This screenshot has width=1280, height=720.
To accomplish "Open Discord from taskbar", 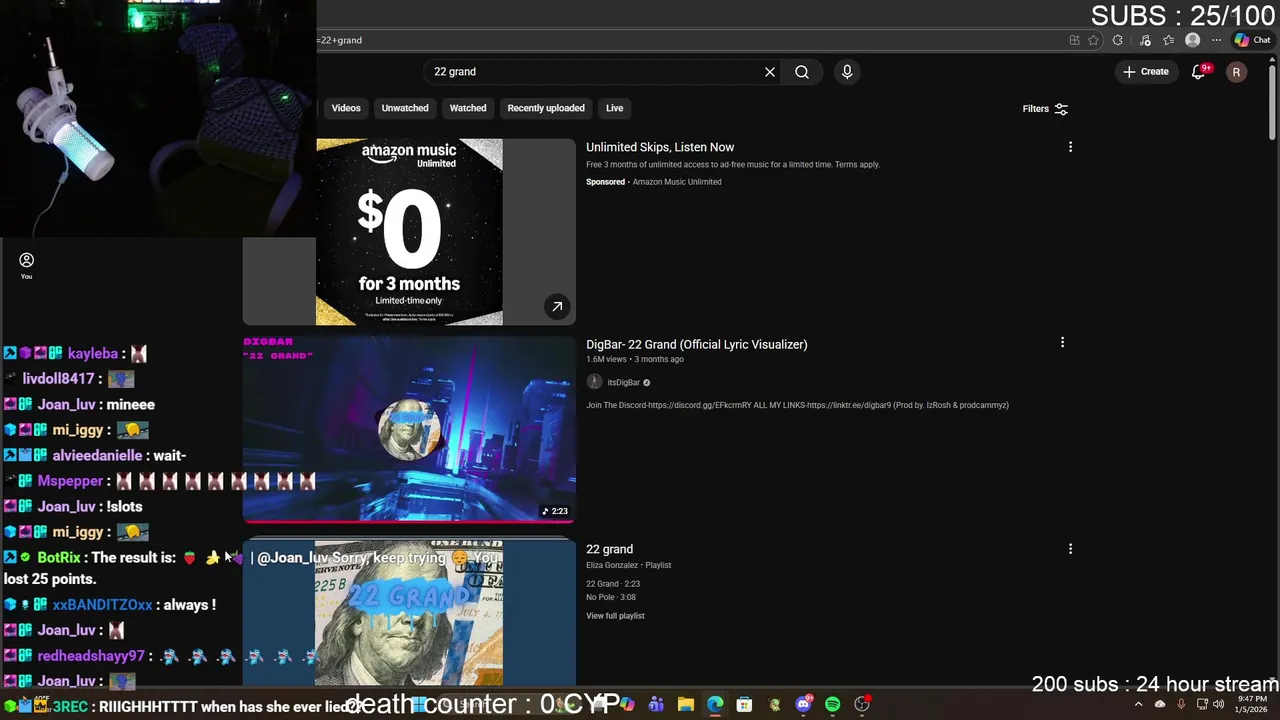I will pos(803,704).
